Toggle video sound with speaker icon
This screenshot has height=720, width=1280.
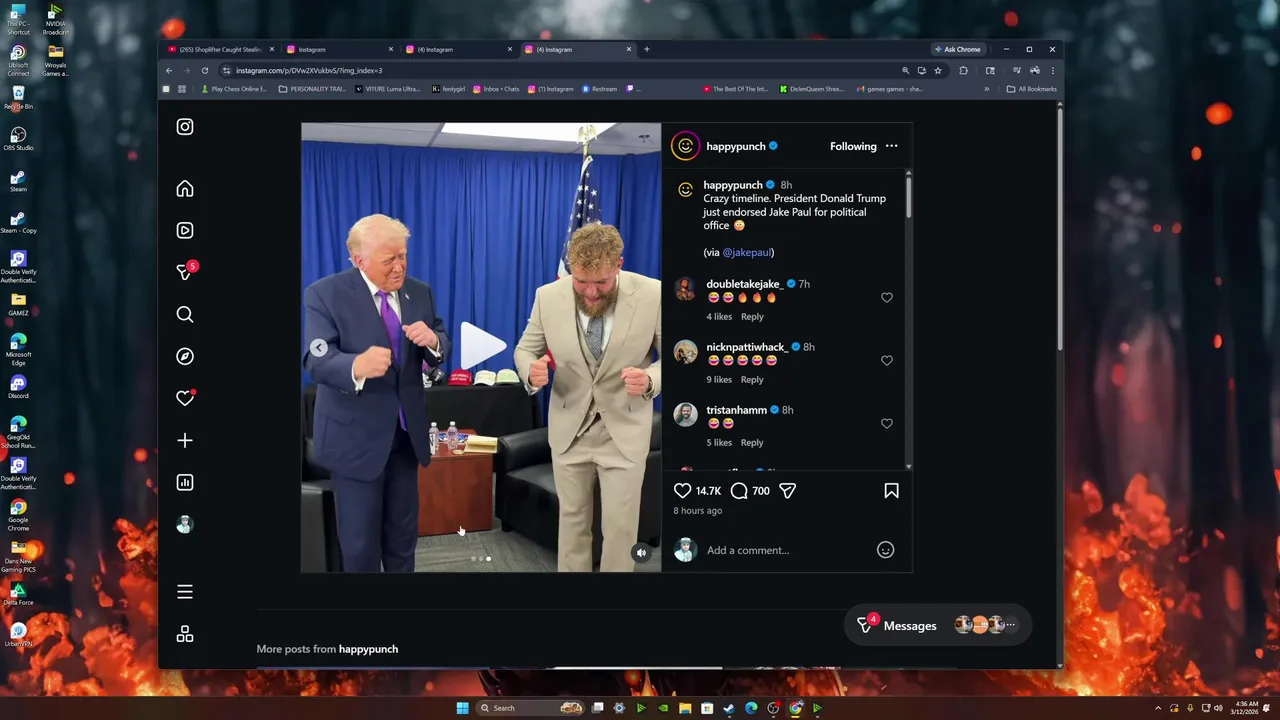[642, 553]
